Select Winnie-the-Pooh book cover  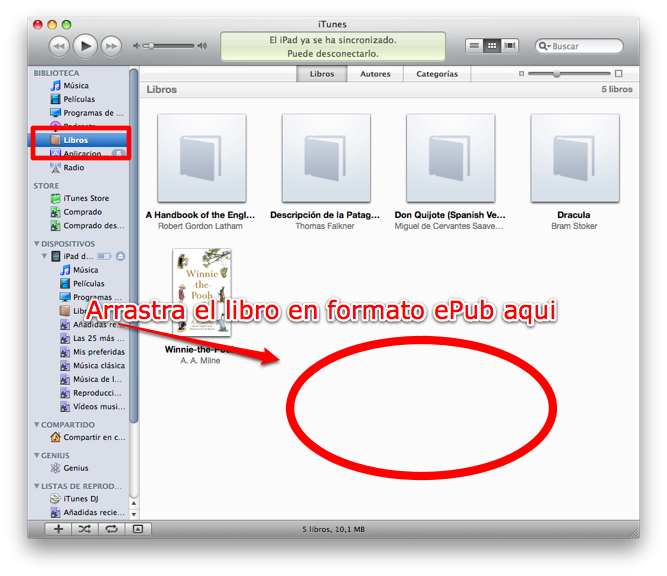(202, 293)
